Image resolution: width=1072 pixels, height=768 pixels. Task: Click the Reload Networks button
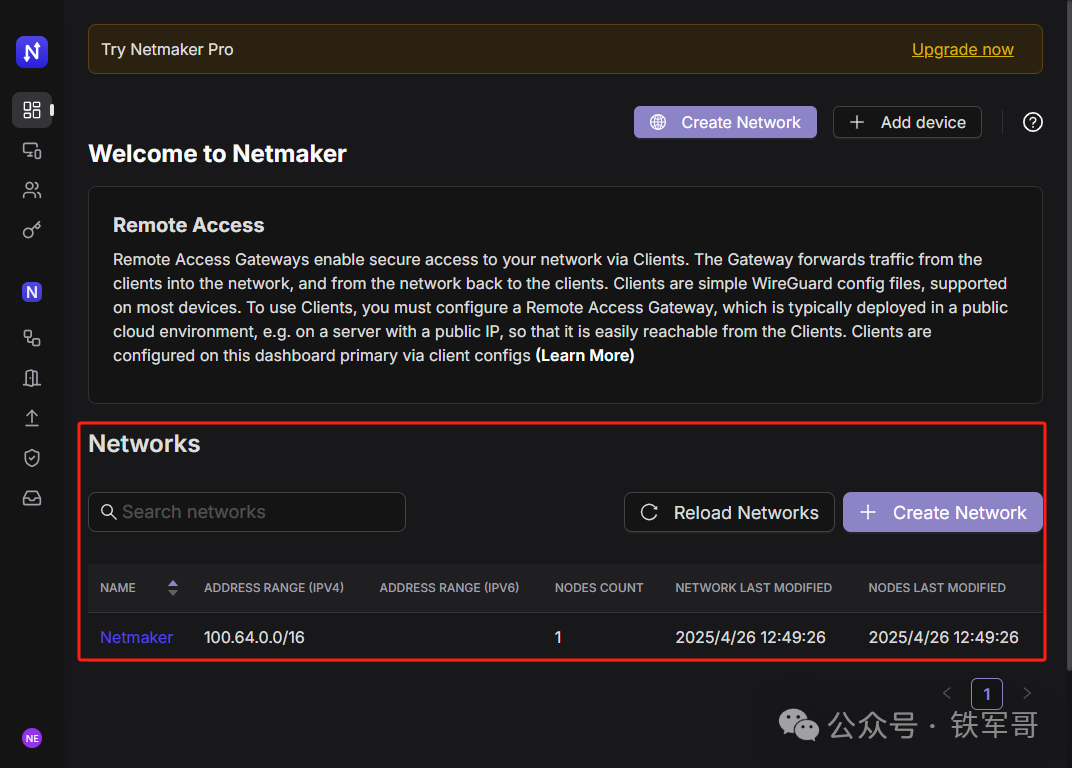click(x=729, y=512)
